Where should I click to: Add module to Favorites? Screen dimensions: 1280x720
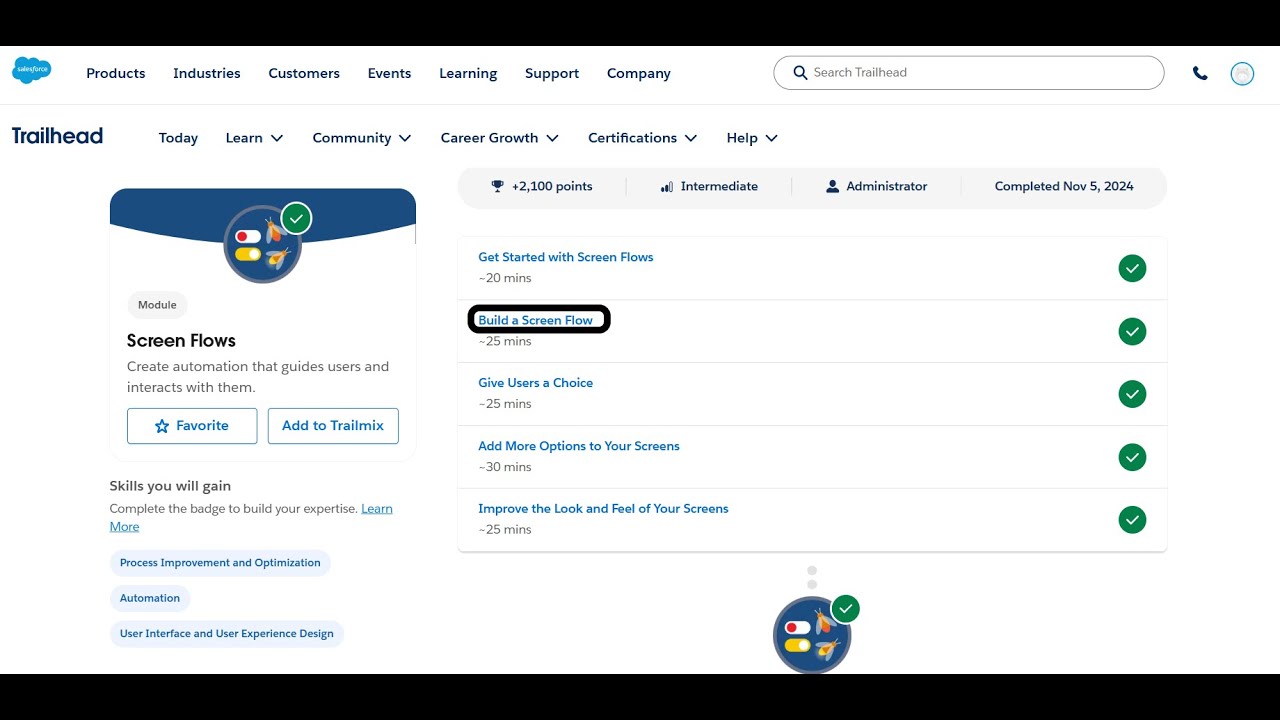tap(192, 426)
